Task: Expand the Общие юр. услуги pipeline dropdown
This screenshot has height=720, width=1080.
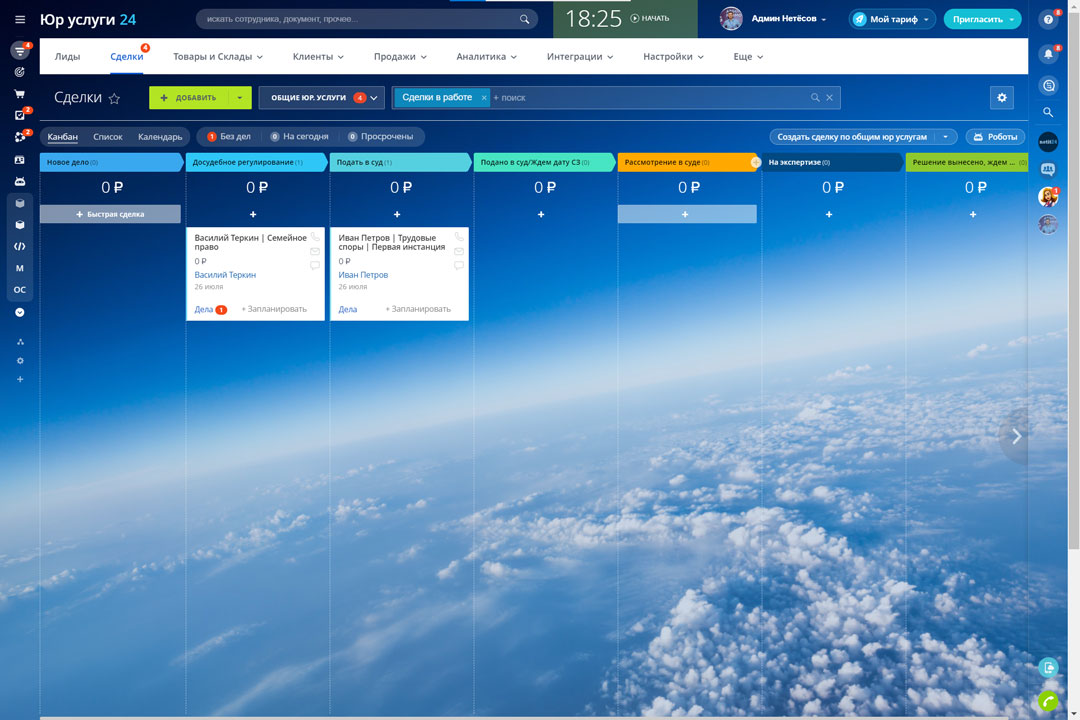Action: pos(321,97)
